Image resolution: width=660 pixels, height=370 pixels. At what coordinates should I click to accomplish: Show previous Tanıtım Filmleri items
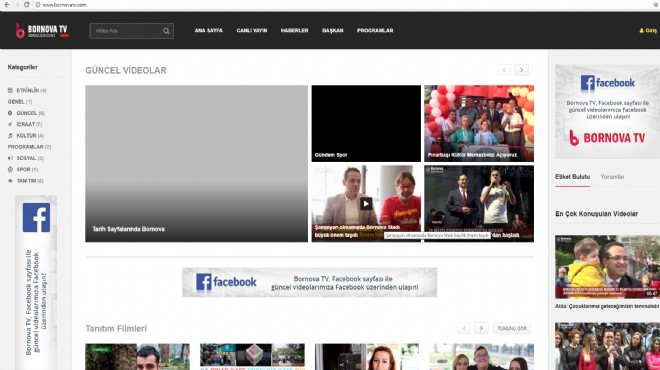pyautogui.click(x=464, y=328)
